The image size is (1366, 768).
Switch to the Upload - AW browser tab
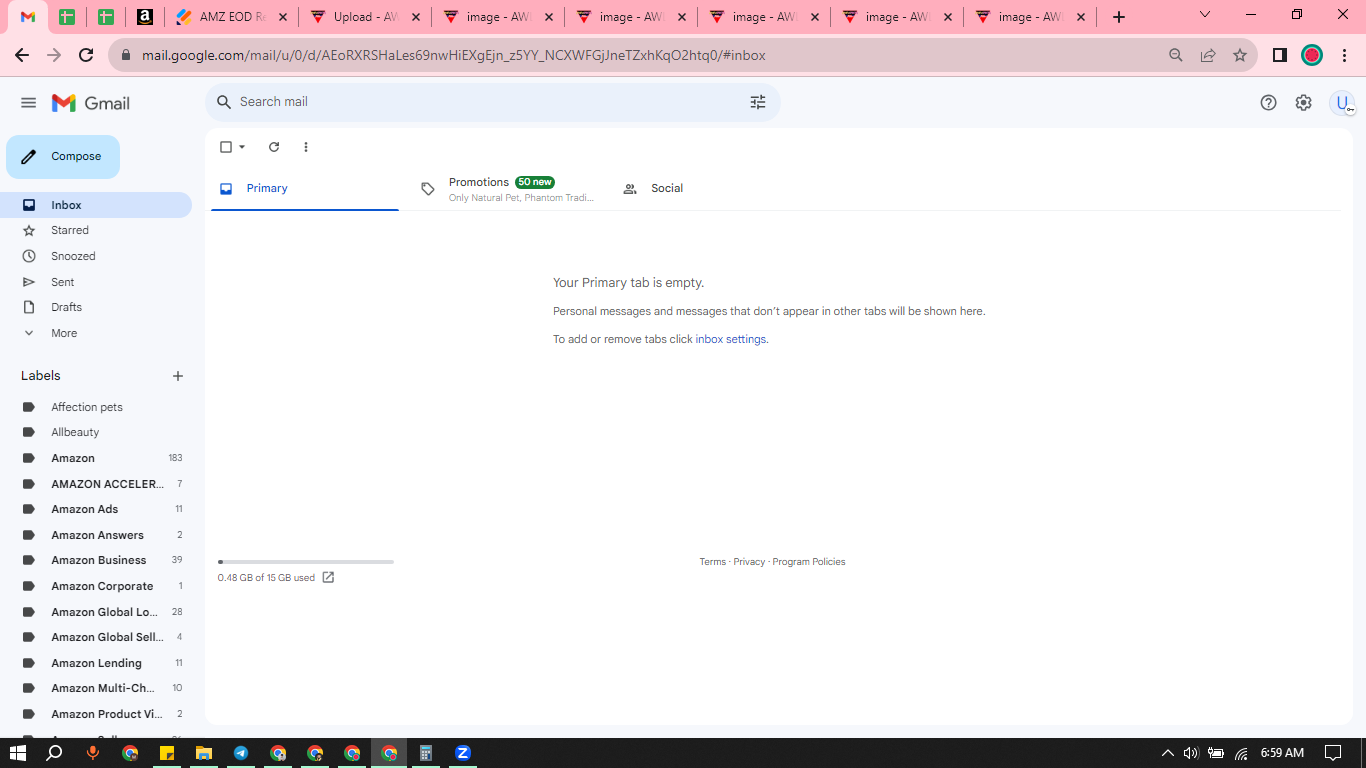click(366, 17)
